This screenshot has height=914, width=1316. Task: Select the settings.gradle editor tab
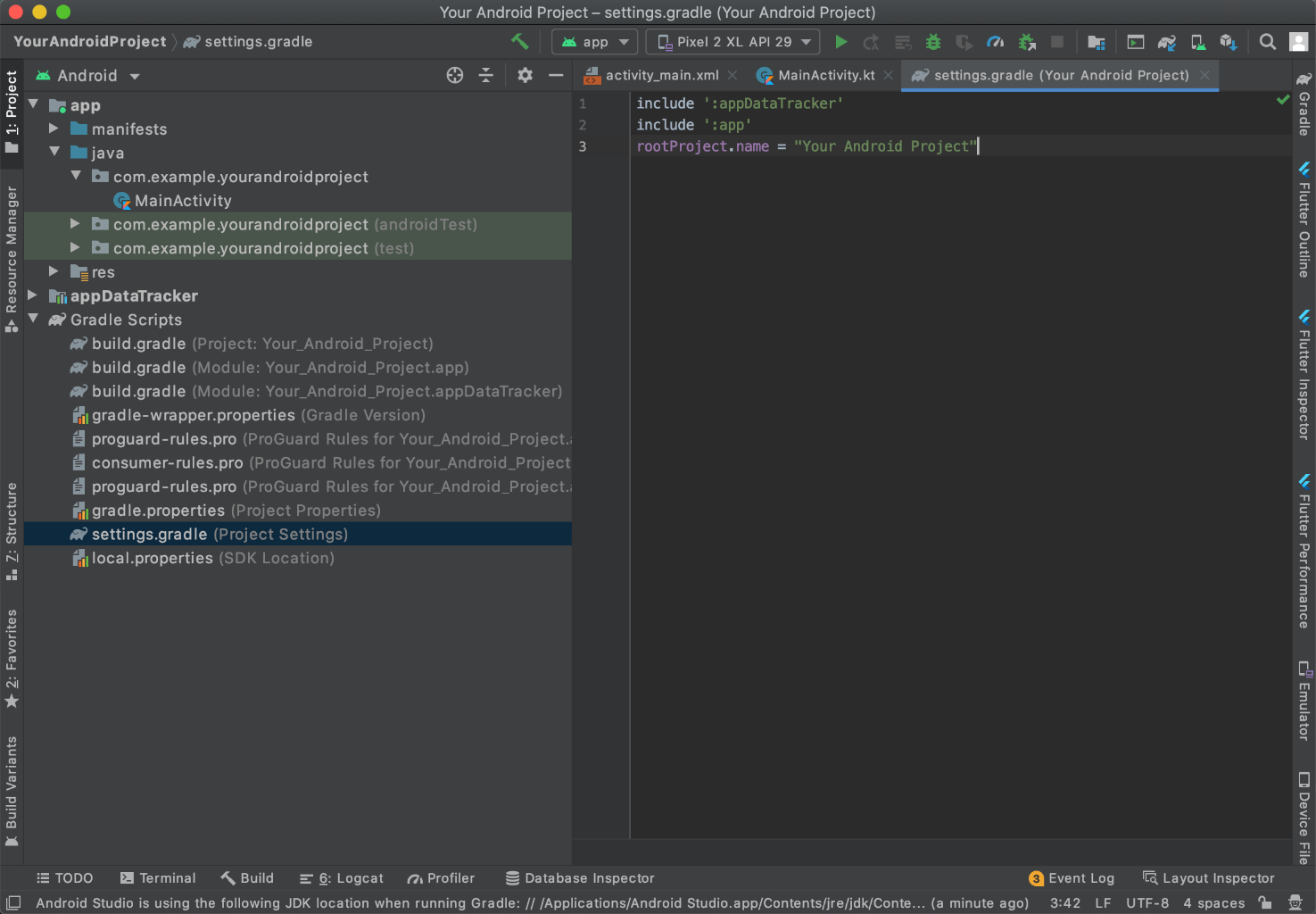tap(1061, 75)
